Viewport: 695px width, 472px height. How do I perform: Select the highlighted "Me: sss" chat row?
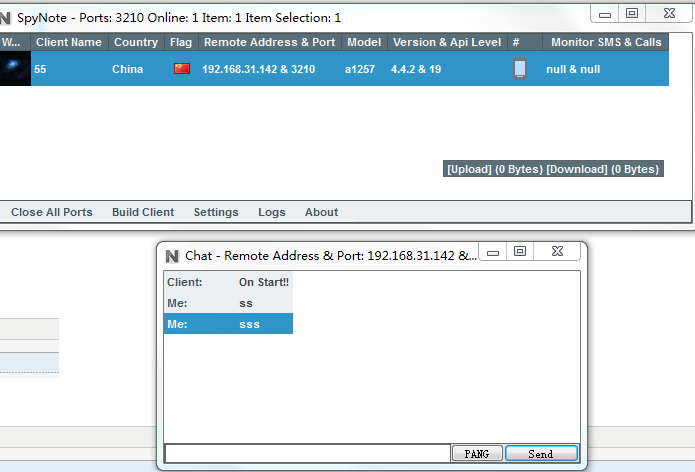(x=228, y=324)
